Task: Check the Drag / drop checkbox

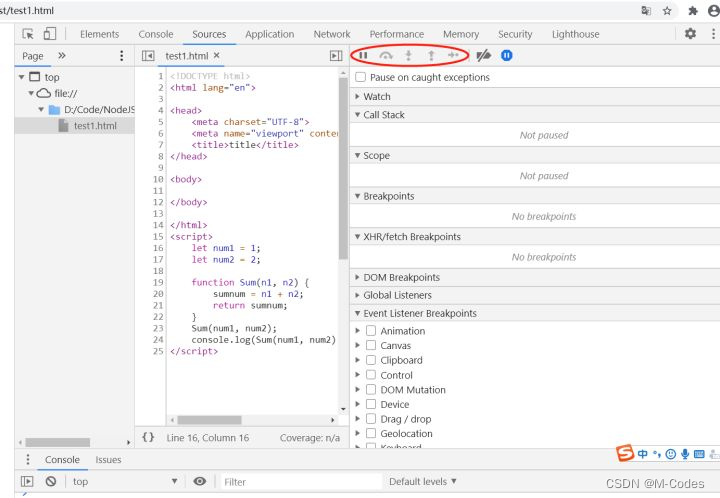Action: coord(371,419)
